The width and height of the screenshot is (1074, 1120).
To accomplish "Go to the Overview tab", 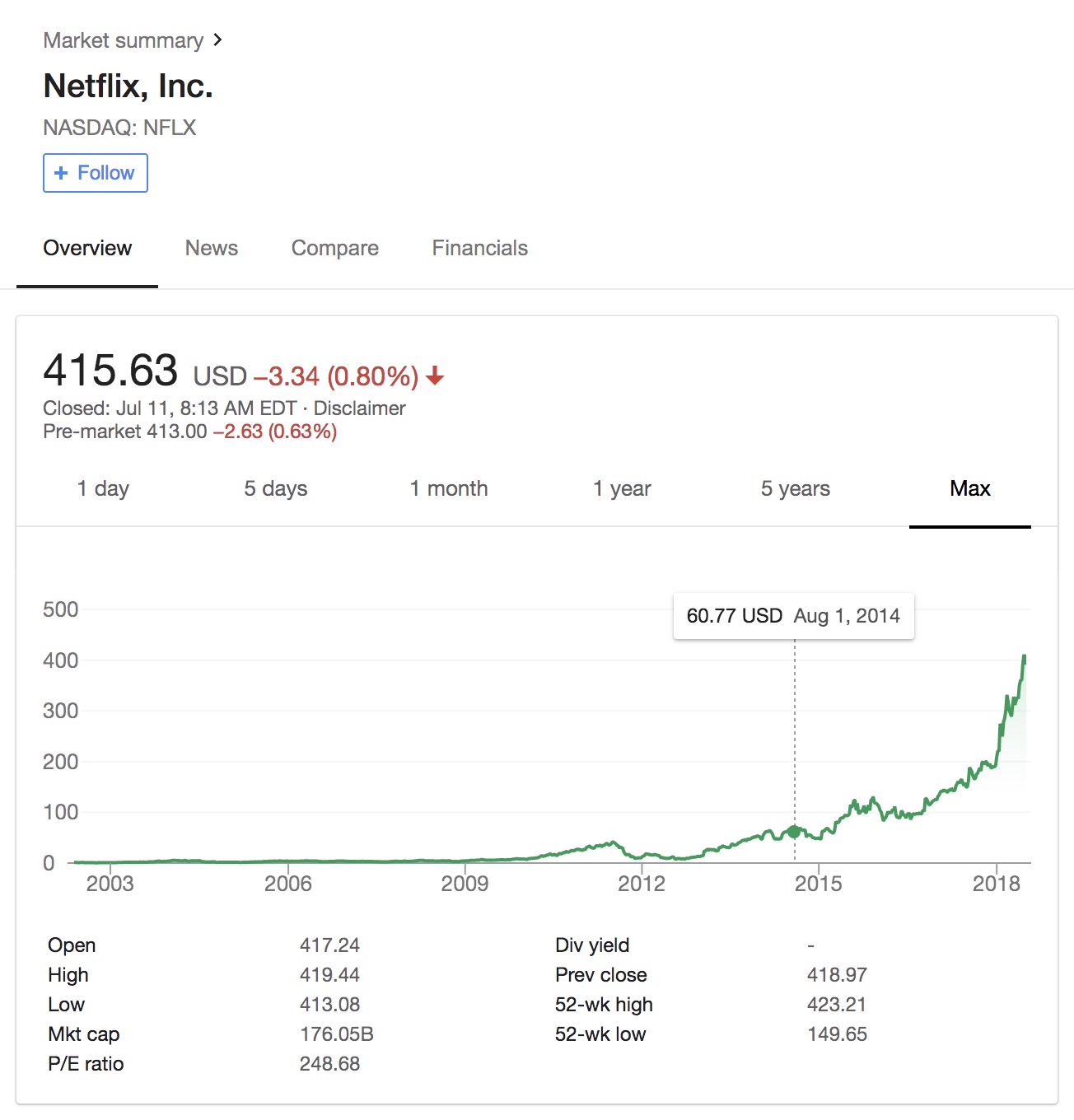I will (x=87, y=248).
